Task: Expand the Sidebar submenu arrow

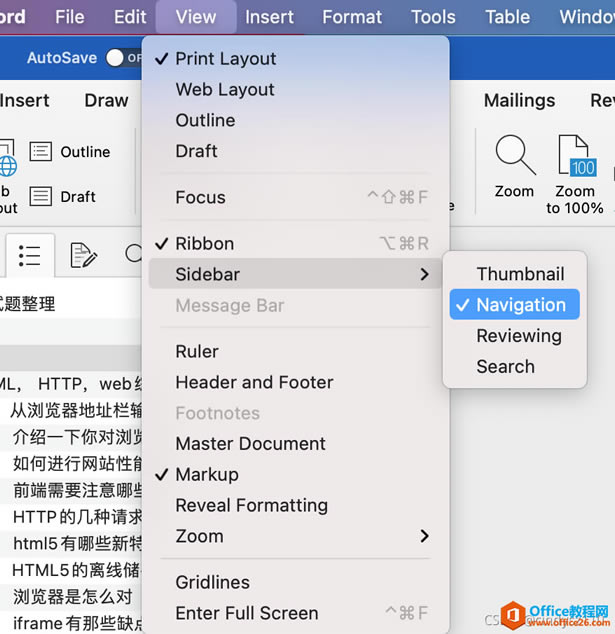Action: click(424, 275)
